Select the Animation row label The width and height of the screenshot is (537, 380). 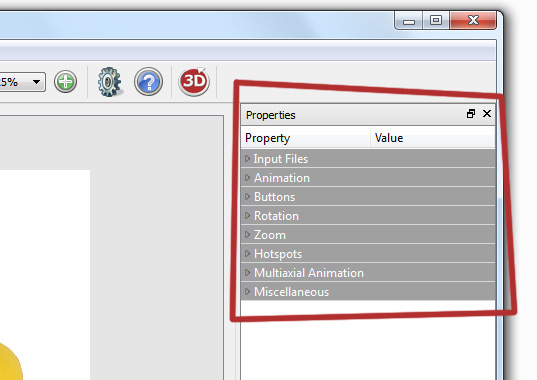[282, 178]
